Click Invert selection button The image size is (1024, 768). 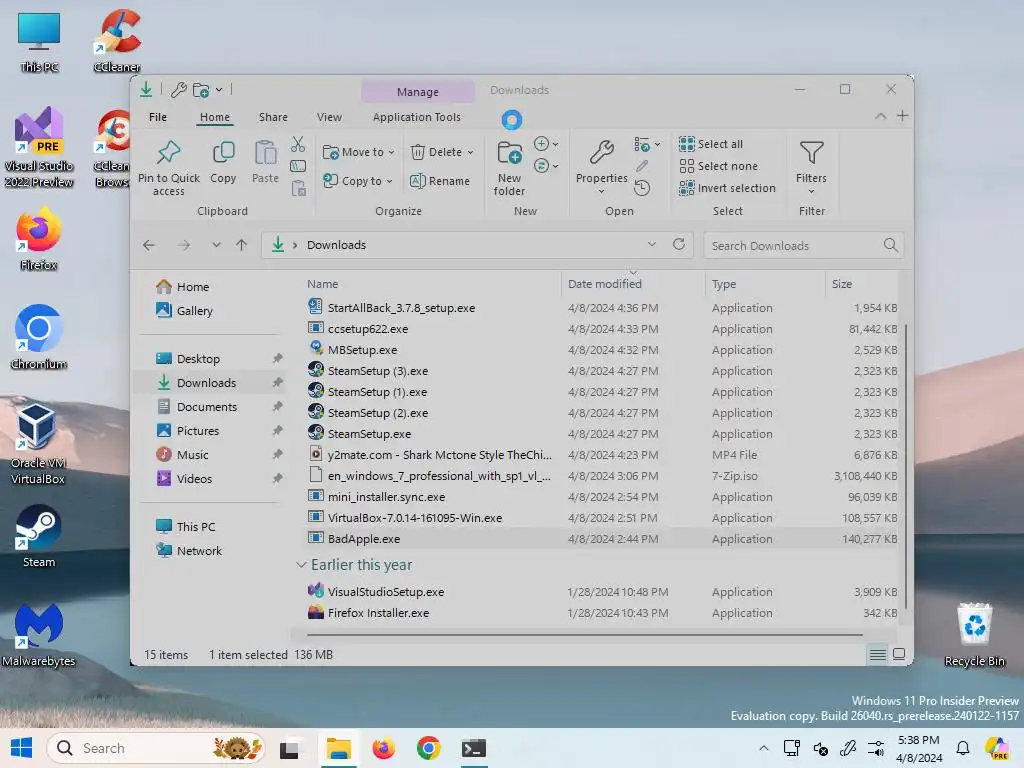[x=728, y=188]
